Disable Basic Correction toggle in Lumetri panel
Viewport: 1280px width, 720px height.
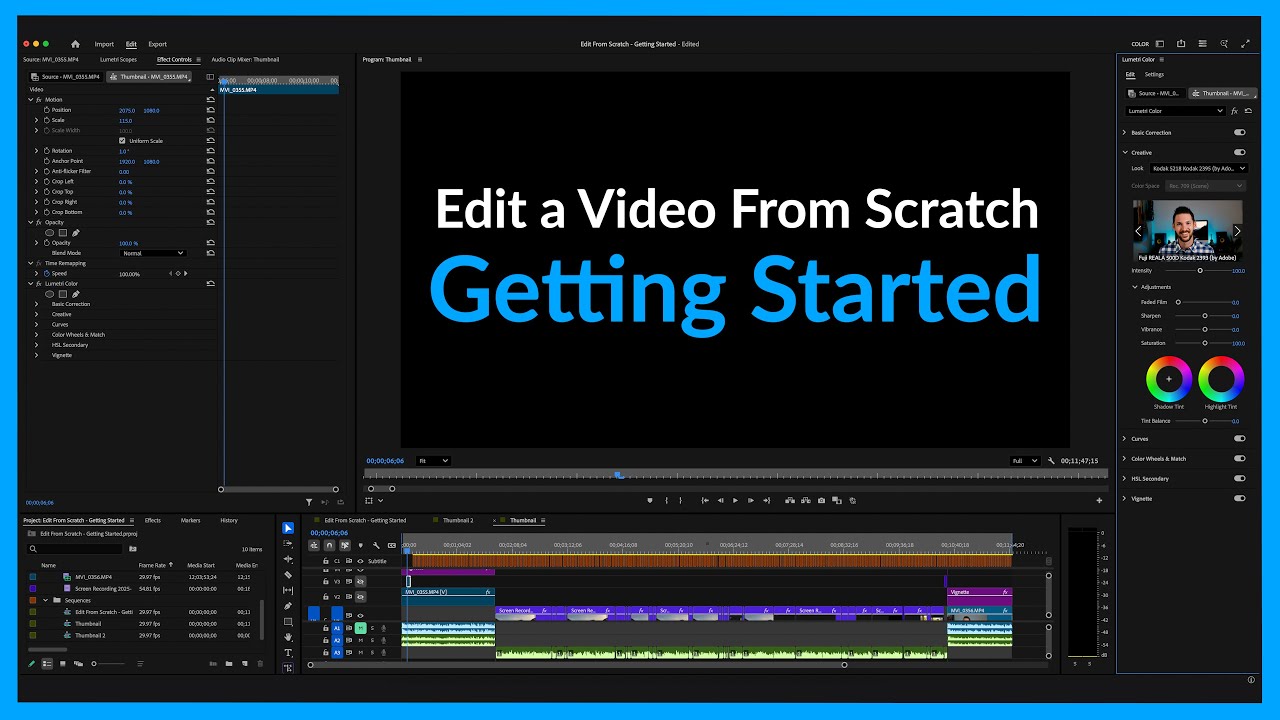(1240, 132)
